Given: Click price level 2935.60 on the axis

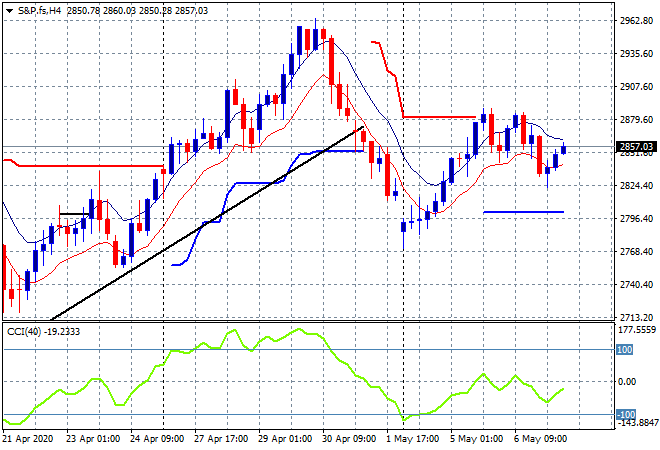Looking at the screenshot, I should click(x=636, y=53).
